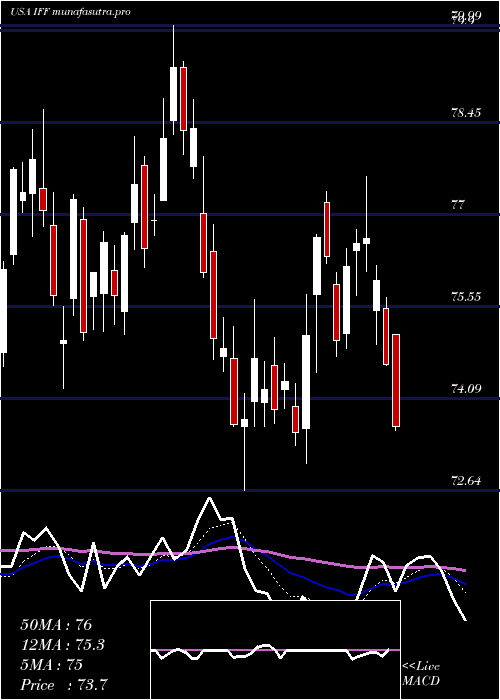Click the '5MA : 75' readout
500x700 pixels.
click(52, 665)
